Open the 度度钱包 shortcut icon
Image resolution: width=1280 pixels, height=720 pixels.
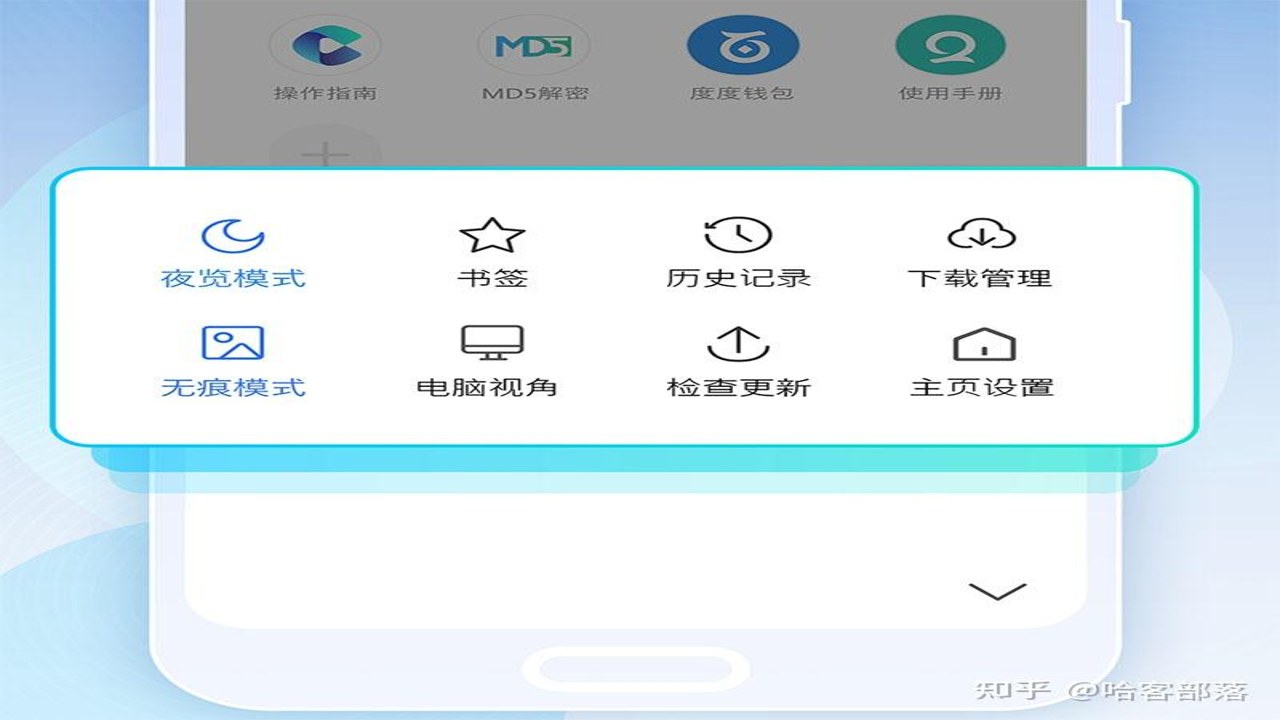(742, 45)
